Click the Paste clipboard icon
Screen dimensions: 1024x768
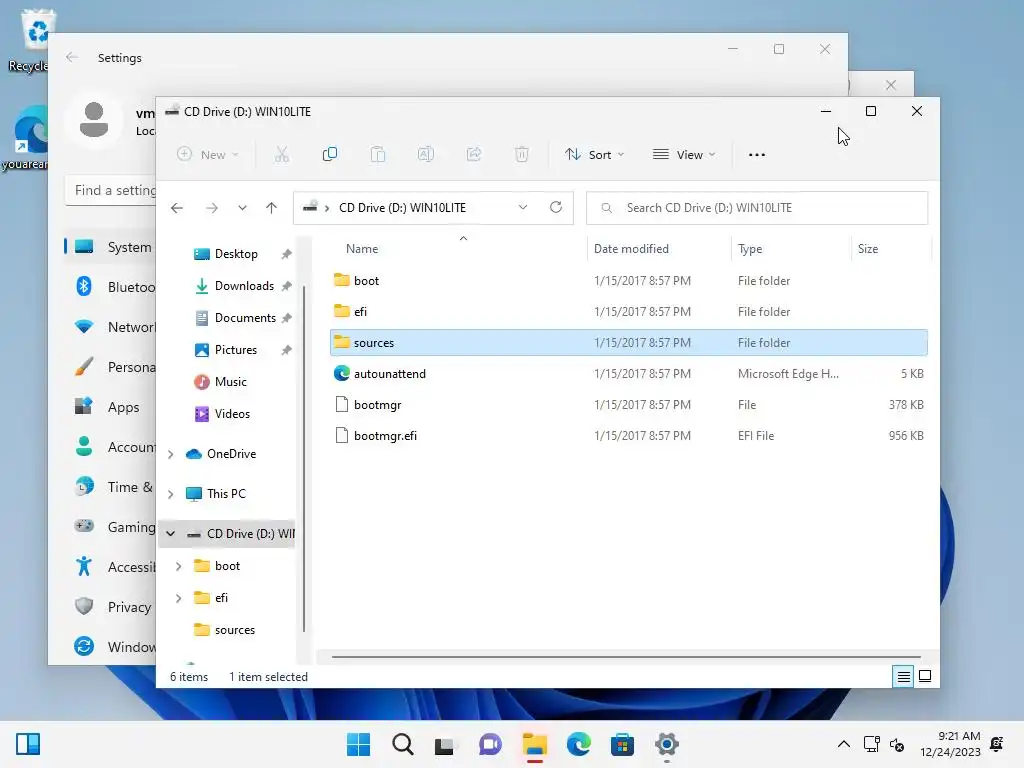pos(377,155)
